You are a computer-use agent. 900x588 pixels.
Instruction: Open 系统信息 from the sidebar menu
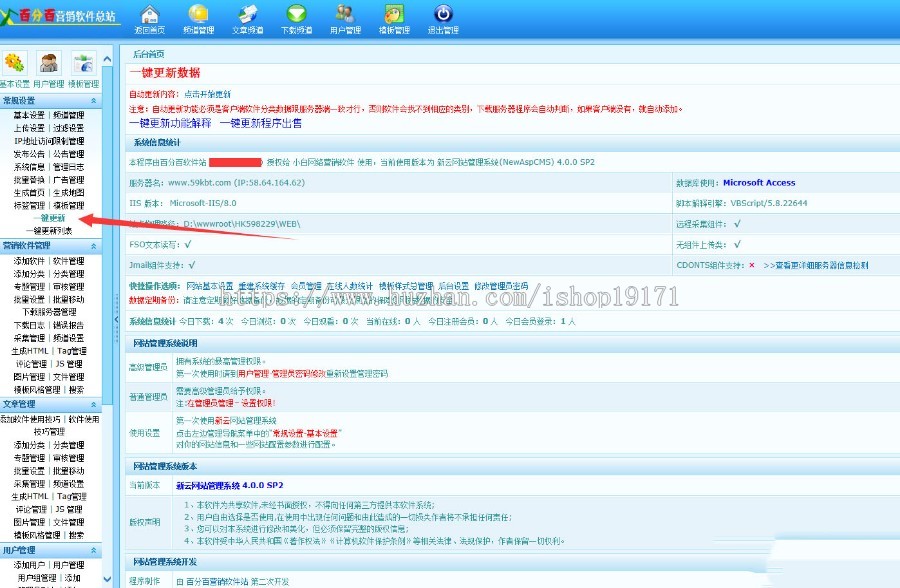click(x=29, y=166)
